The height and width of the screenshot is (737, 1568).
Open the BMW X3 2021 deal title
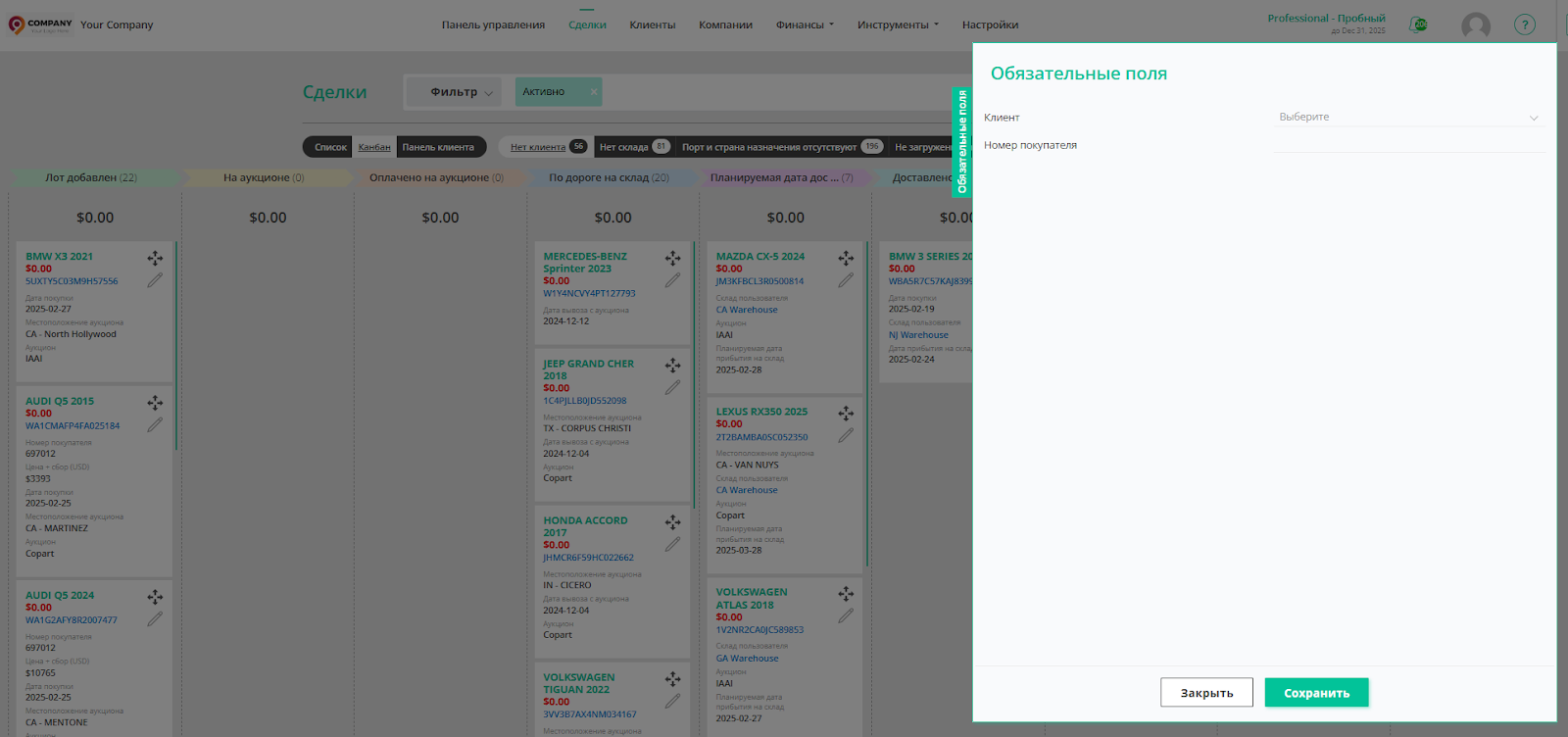coord(59,257)
